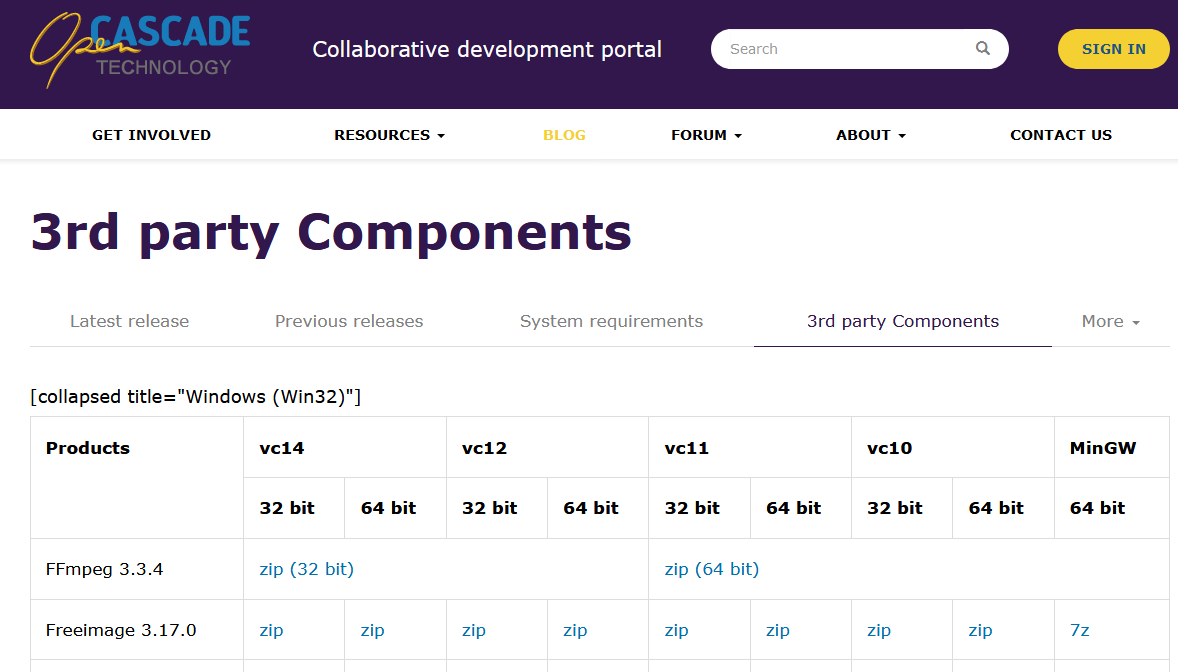Click the Open Cascade Technology logo
The image size is (1178, 672).
140,49
